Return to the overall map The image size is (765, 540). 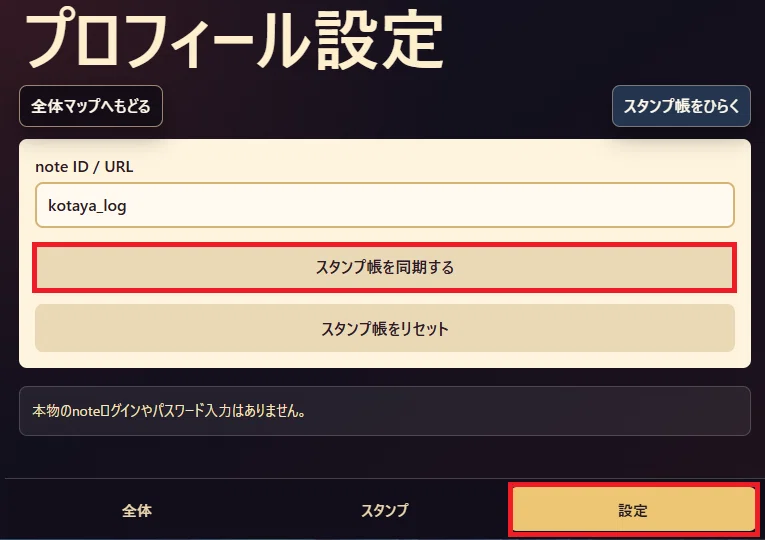[x=91, y=106]
